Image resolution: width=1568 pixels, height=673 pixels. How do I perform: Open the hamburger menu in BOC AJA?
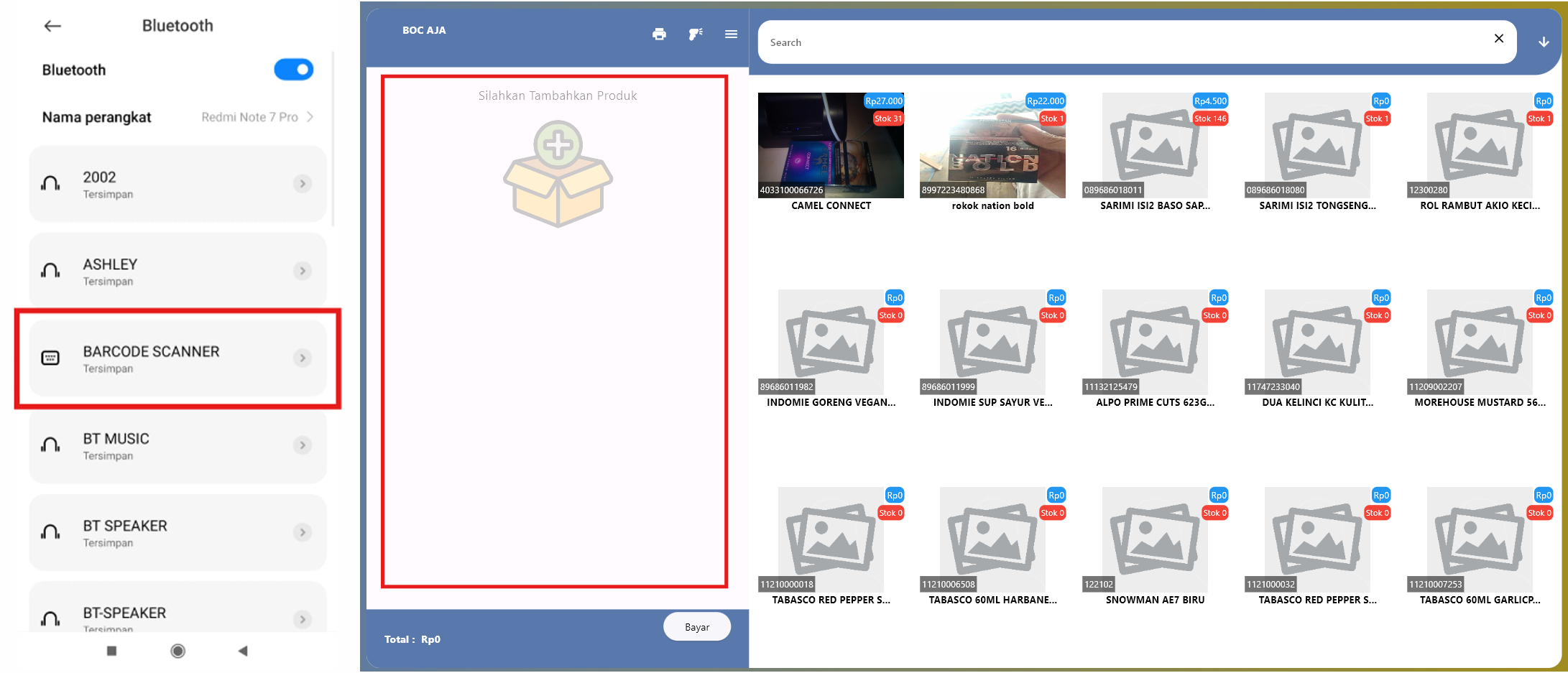(731, 34)
